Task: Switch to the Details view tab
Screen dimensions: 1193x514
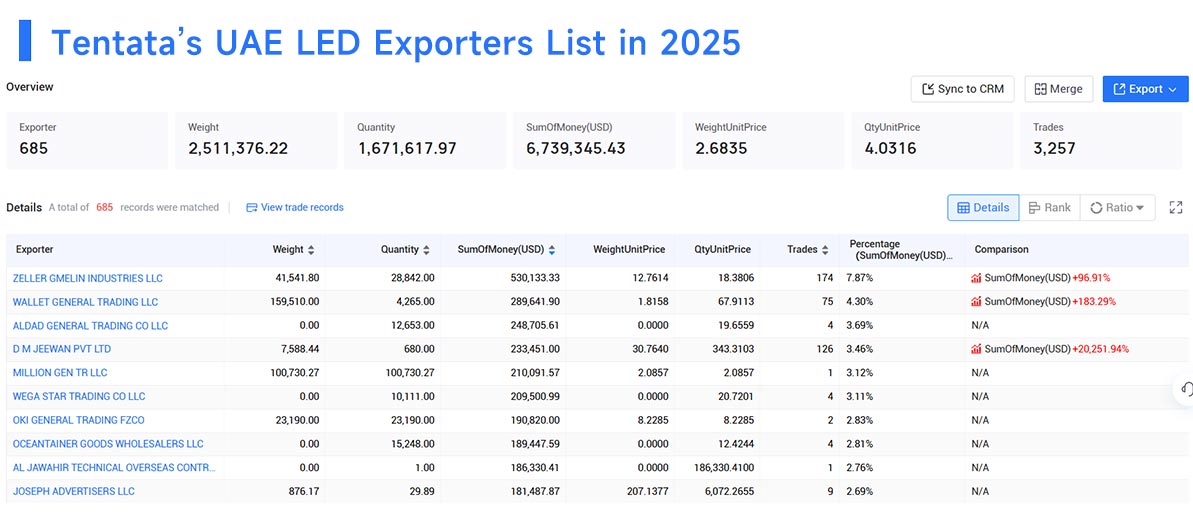Action: [x=983, y=208]
